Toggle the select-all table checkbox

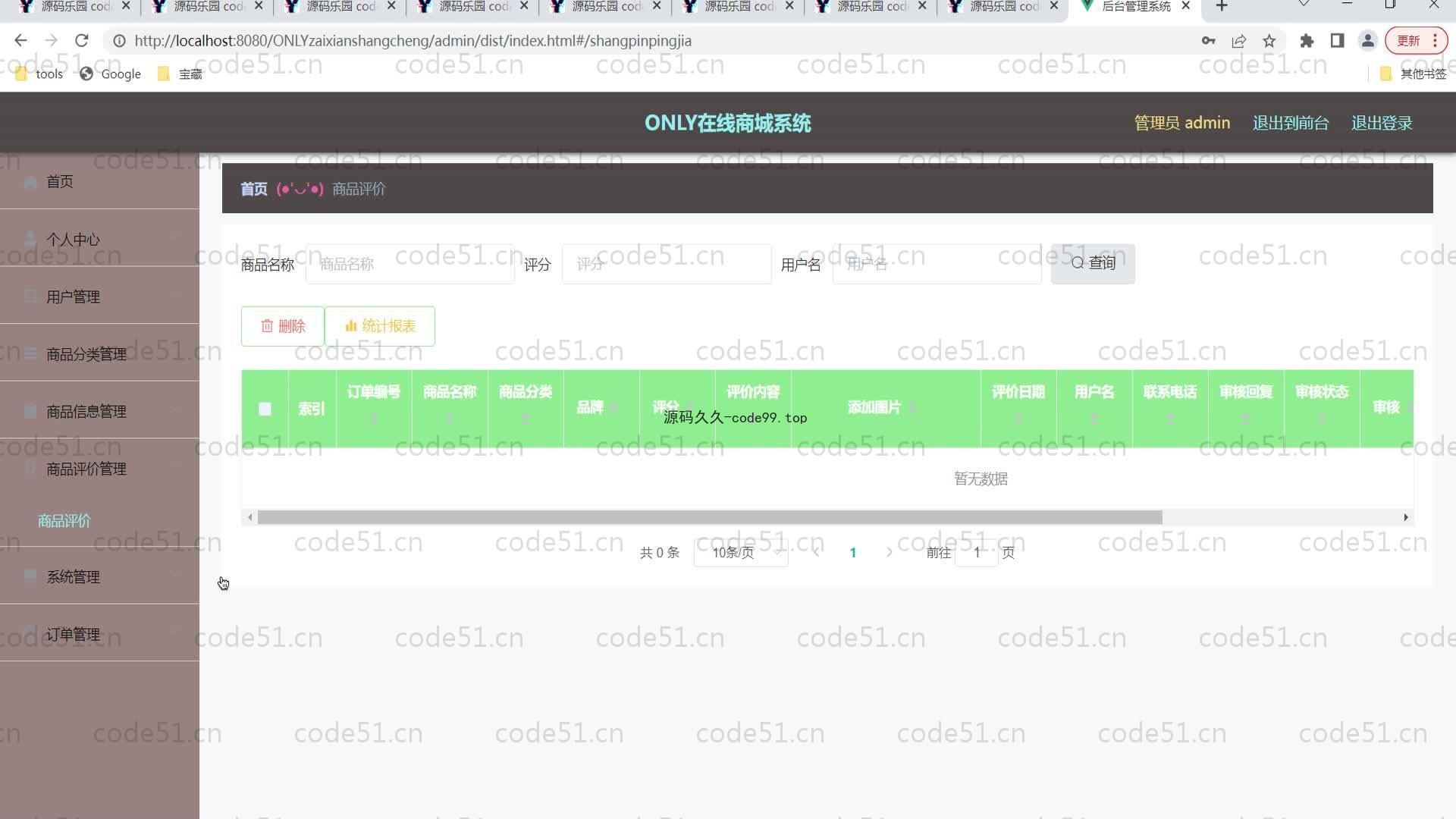(265, 409)
